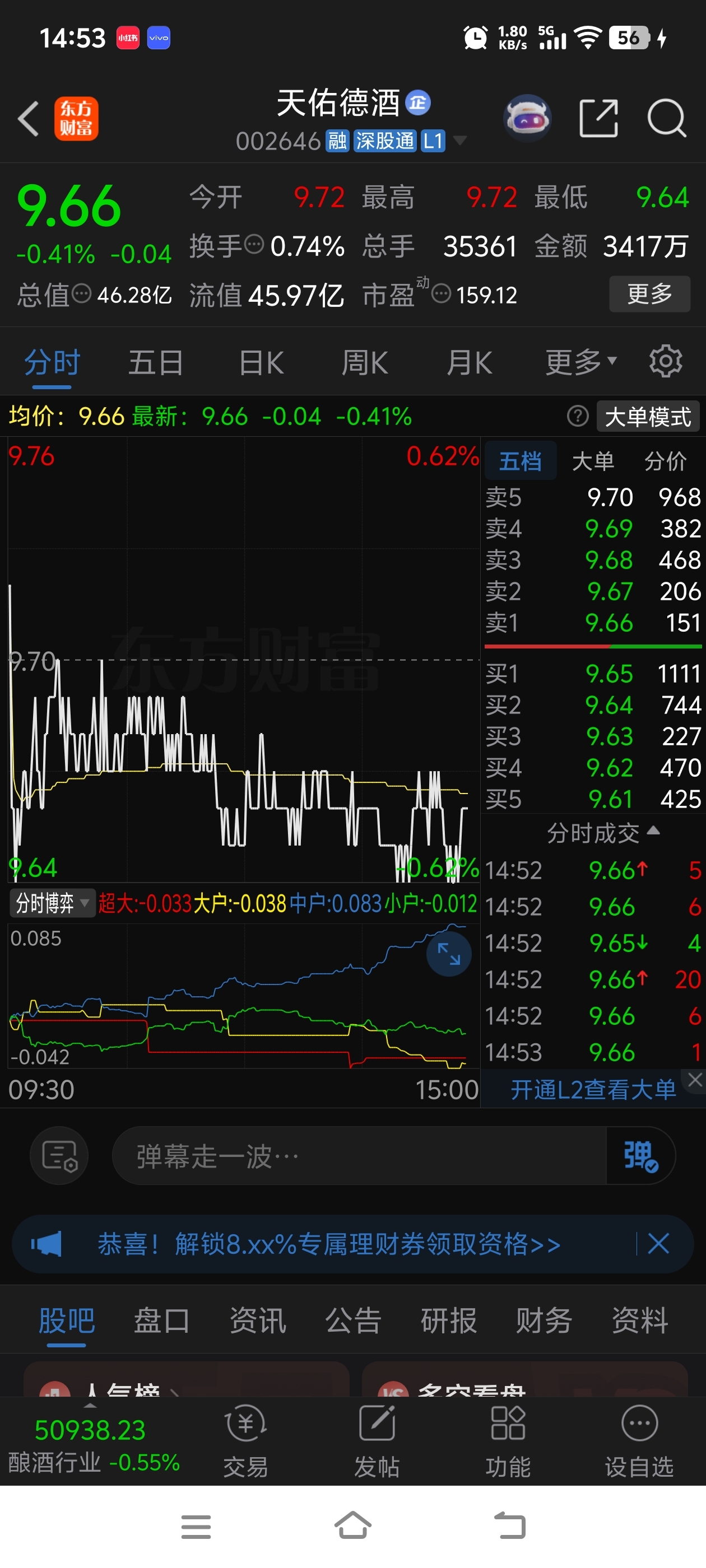Select 买1 row at 9.65
This screenshot has width=706, height=1568.
[593, 673]
